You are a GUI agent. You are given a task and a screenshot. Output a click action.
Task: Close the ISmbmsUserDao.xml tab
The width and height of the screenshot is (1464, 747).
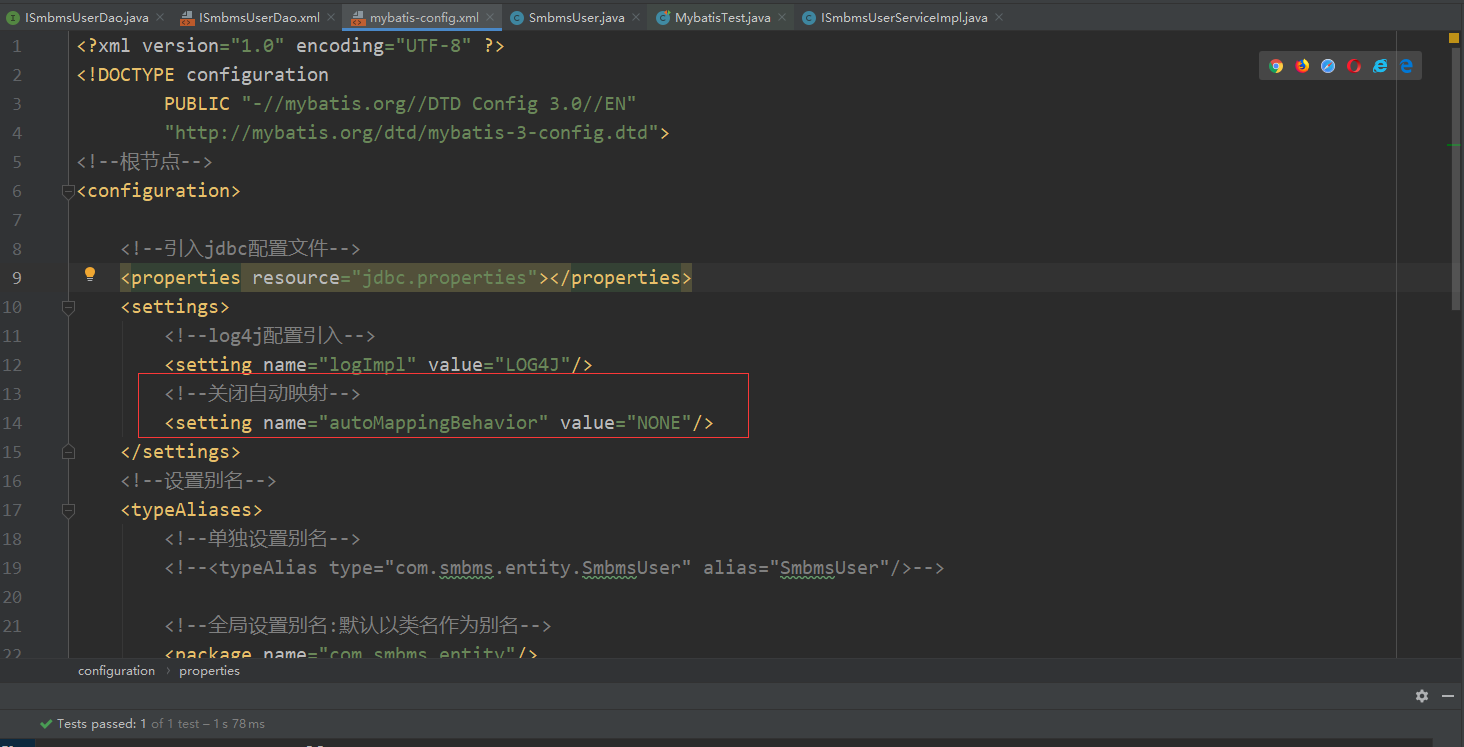[331, 18]
